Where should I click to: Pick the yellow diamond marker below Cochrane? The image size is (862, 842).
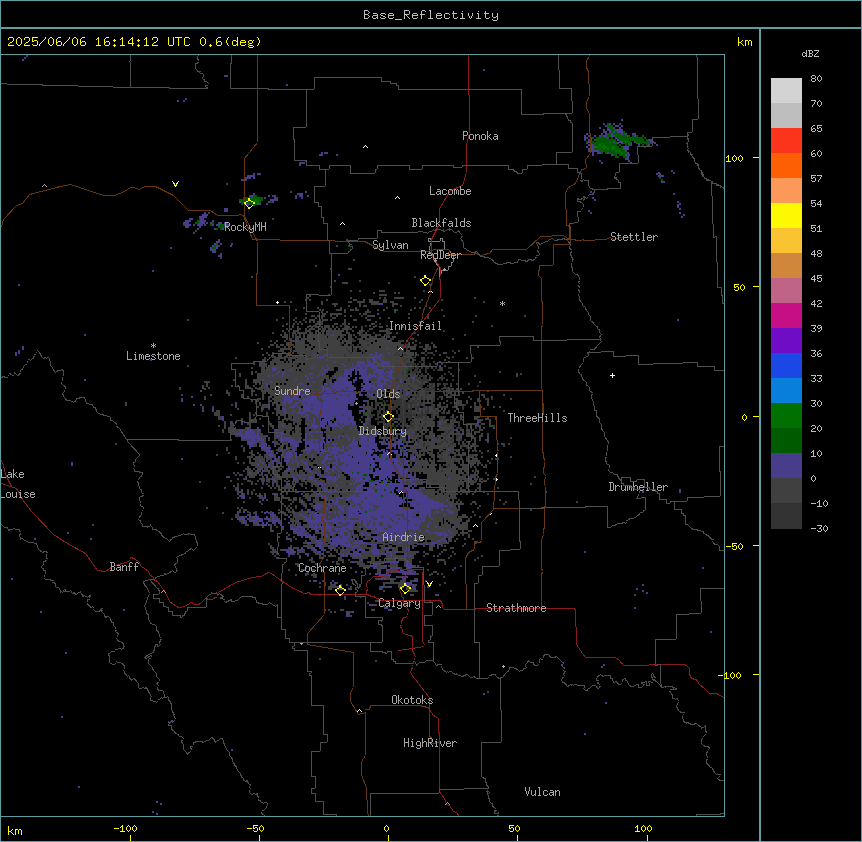(340, 590)
